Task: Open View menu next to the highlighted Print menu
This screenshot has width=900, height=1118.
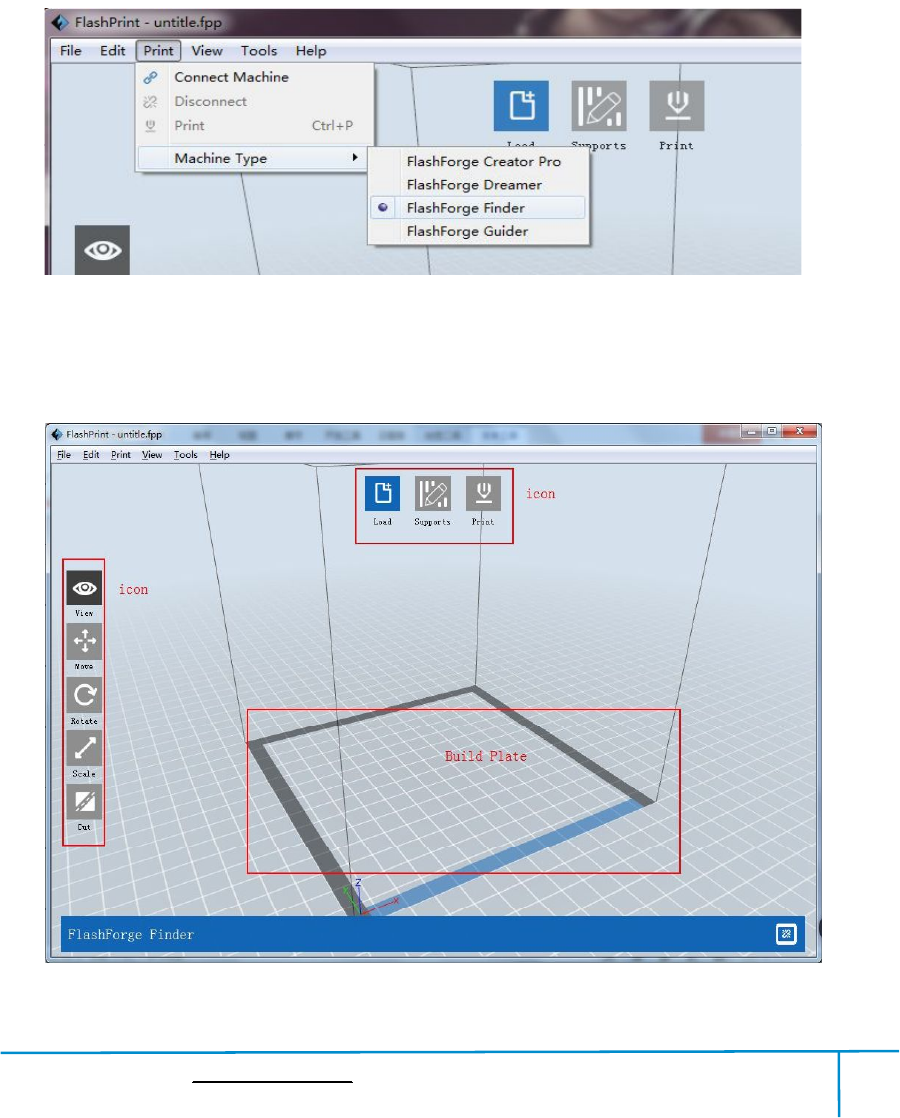Action: coord(207,51)
